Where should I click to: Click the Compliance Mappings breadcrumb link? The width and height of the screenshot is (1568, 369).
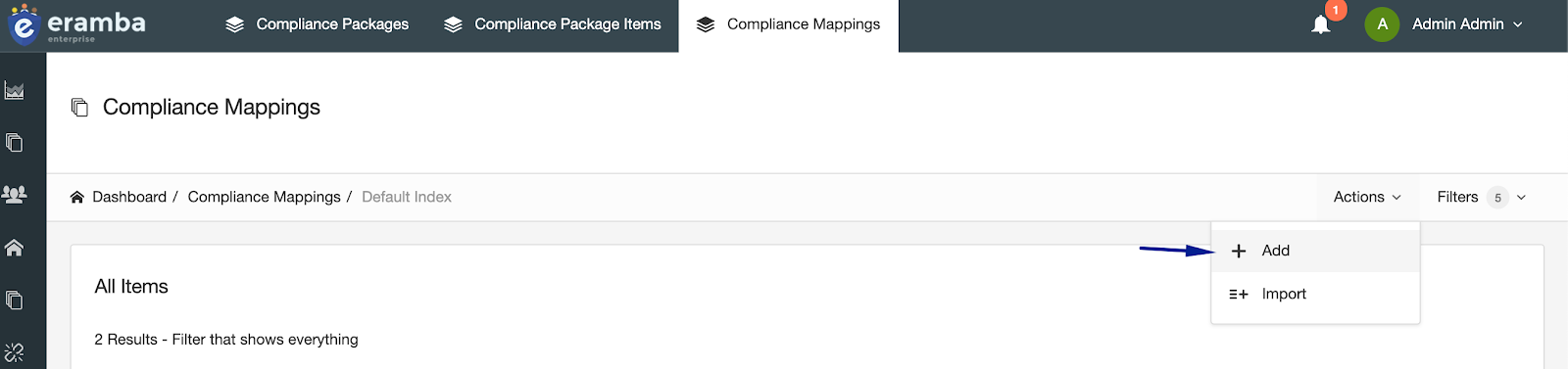tap(265, 198)
